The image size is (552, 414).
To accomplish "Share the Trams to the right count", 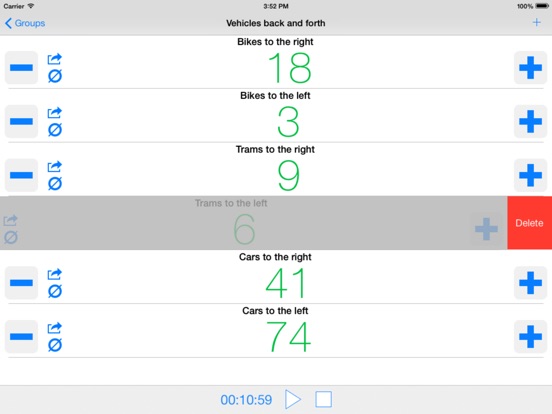I will tap(55, 167).
